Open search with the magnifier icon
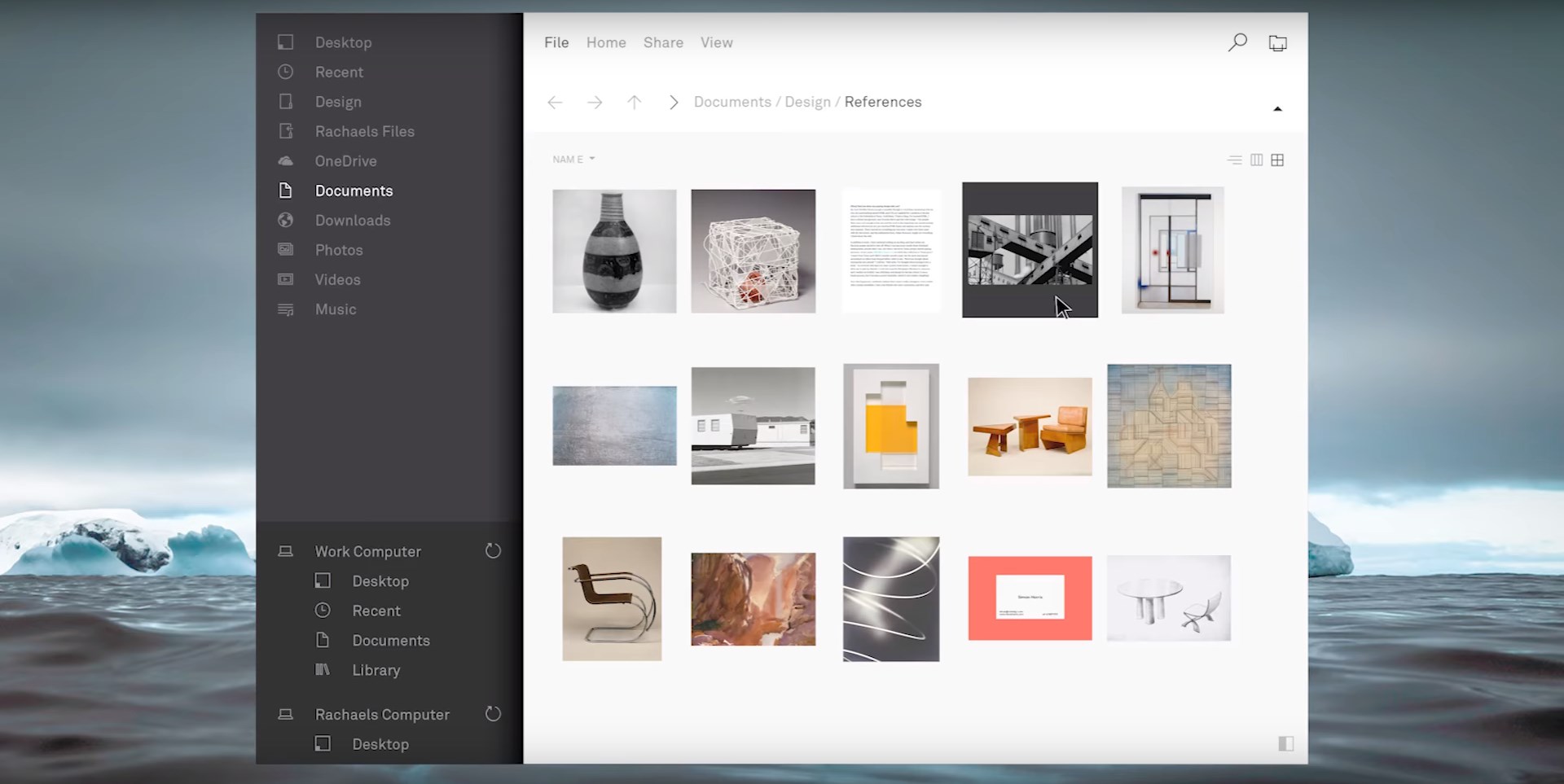The width and height of the screenshot is (1564, 784). click(1237, 42)
